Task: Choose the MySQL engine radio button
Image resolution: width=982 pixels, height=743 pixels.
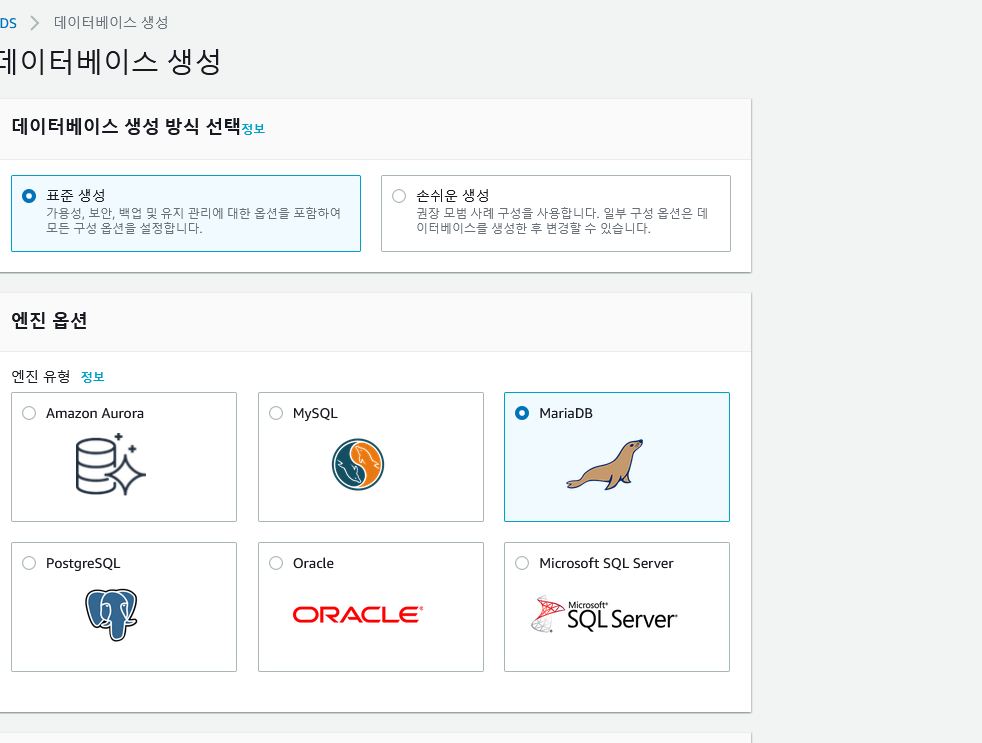Action: [276, 413]
